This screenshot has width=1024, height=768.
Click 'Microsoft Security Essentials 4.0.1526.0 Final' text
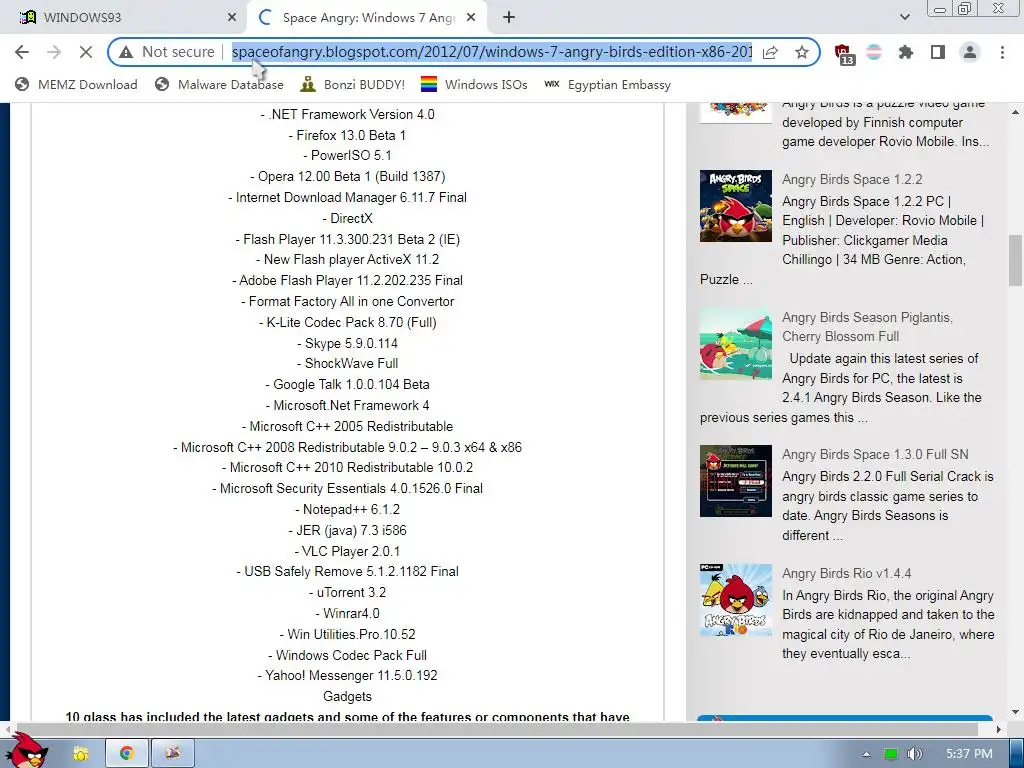pyautogui.click(x=351, y=488)
